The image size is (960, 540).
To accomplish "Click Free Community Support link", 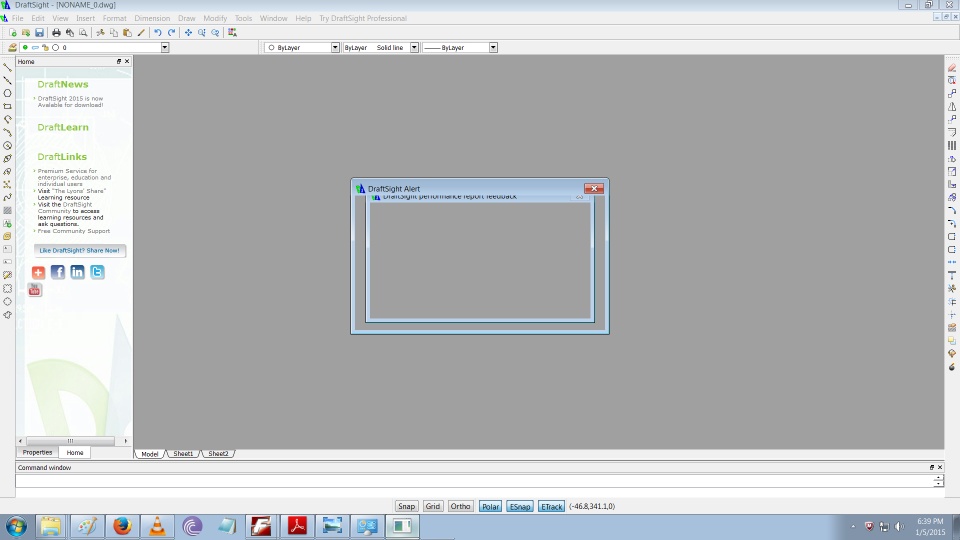I will 74,231.
